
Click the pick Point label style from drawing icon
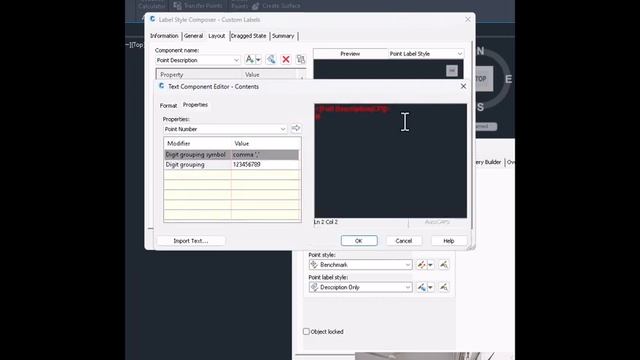[444, 287]
